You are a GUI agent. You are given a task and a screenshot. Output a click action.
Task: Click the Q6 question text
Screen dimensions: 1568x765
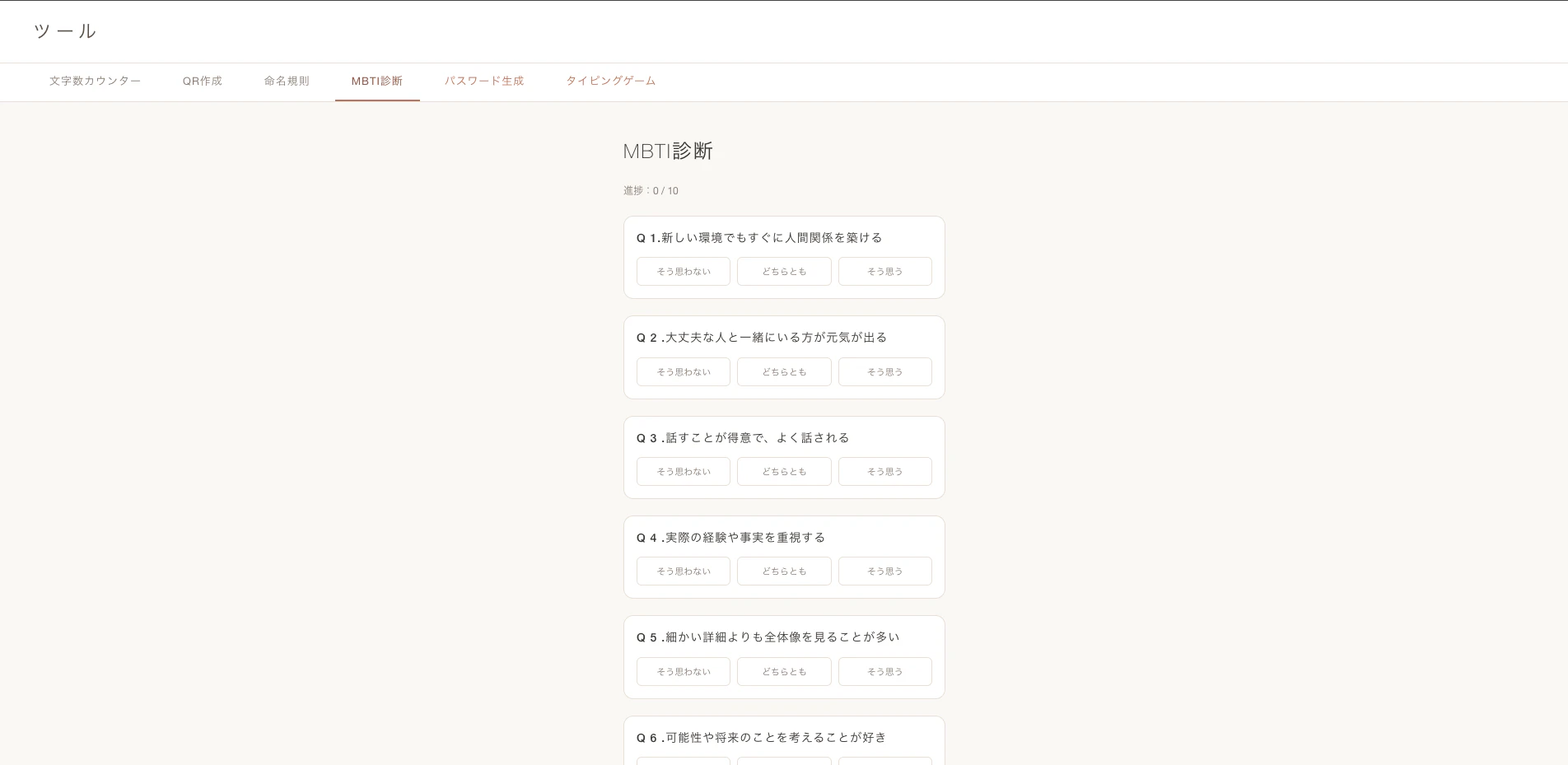762,738
